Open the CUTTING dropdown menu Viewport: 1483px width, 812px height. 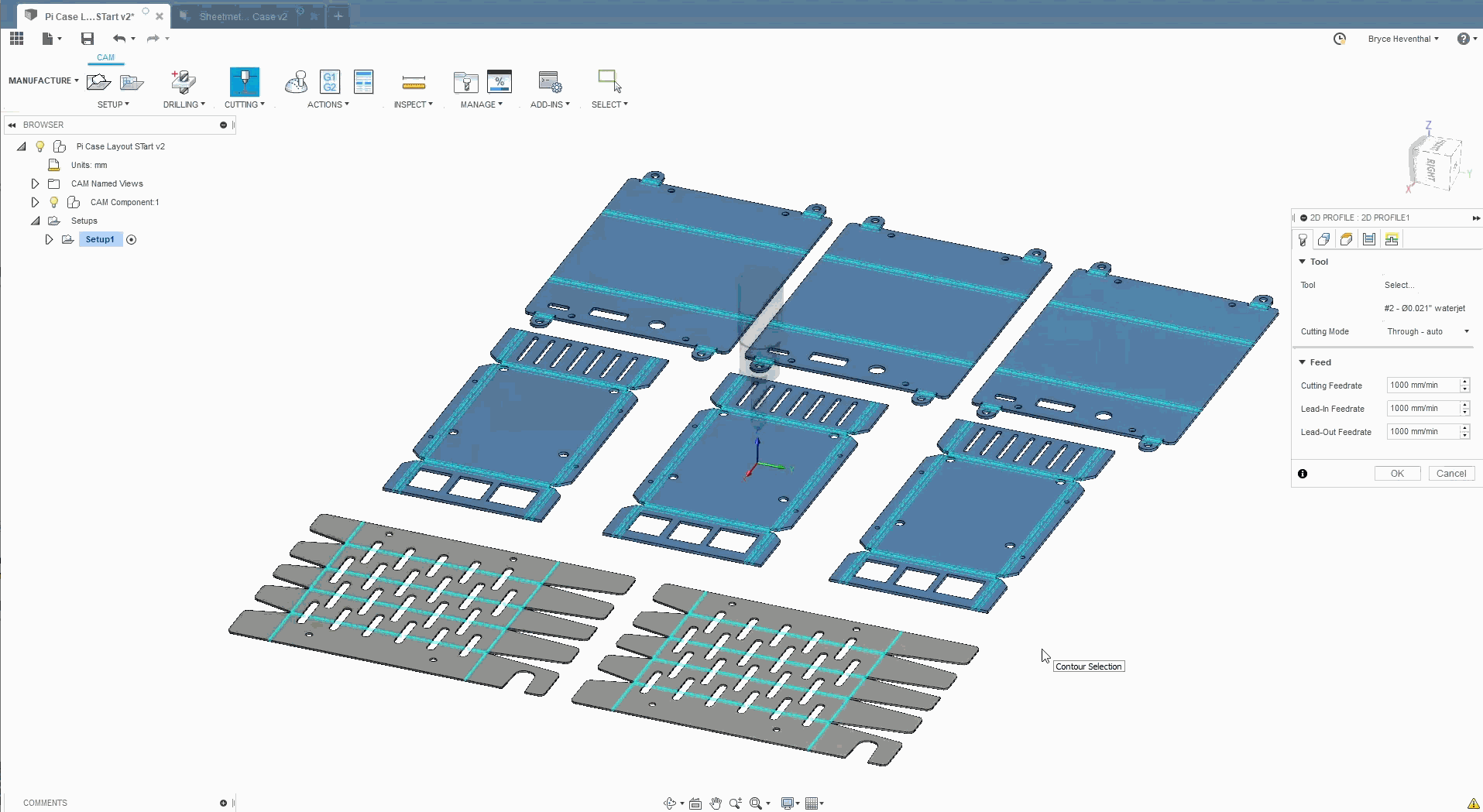point(245,104)
